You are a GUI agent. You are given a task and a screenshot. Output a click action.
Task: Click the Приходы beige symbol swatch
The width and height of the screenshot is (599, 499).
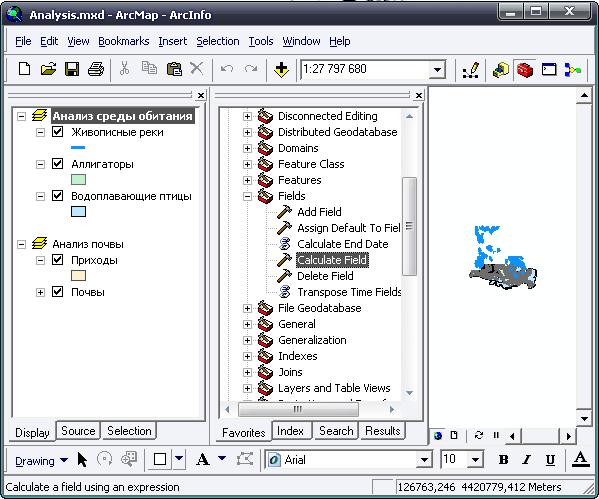(78, 275)
